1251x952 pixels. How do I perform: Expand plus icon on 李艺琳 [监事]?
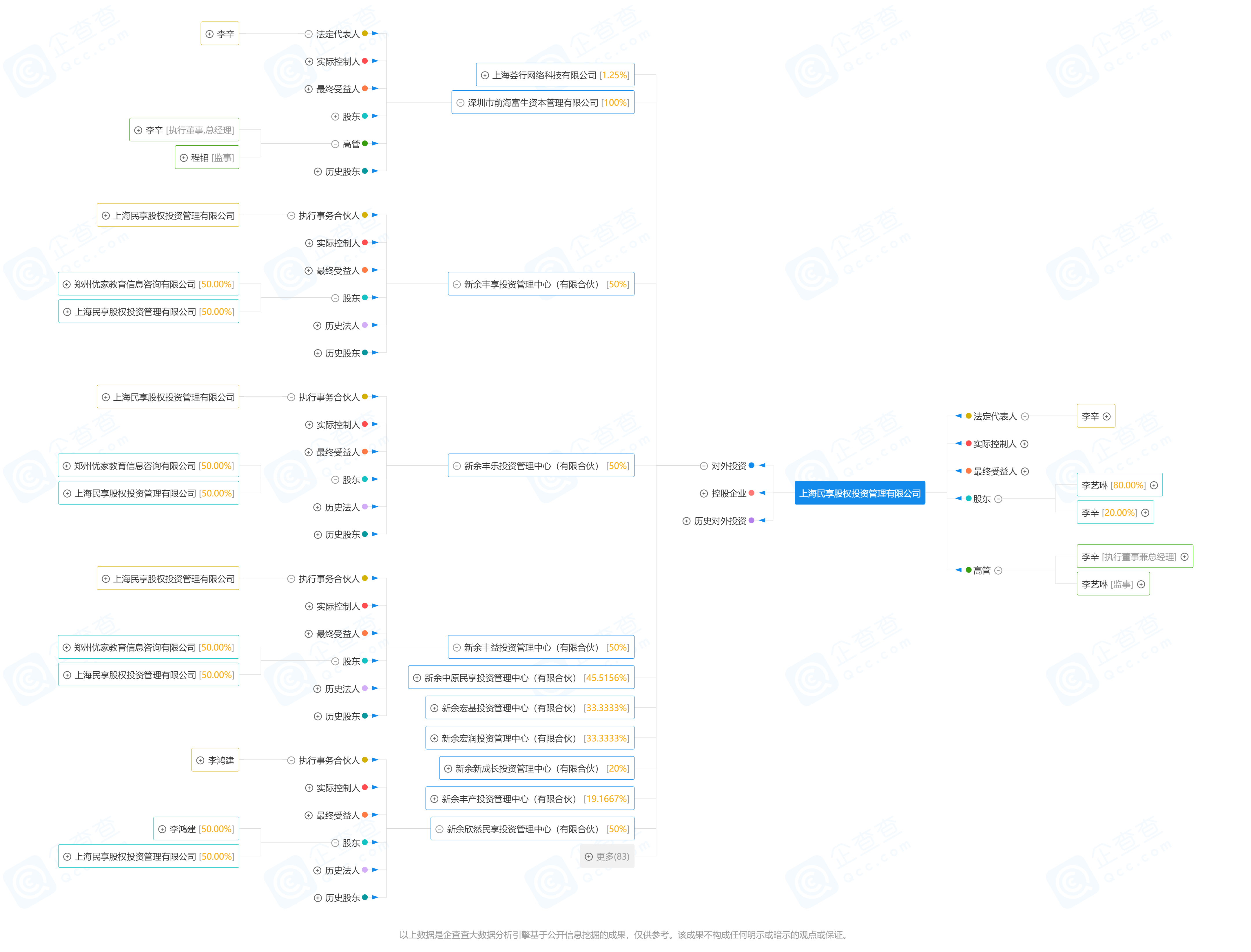[1140, 584]
